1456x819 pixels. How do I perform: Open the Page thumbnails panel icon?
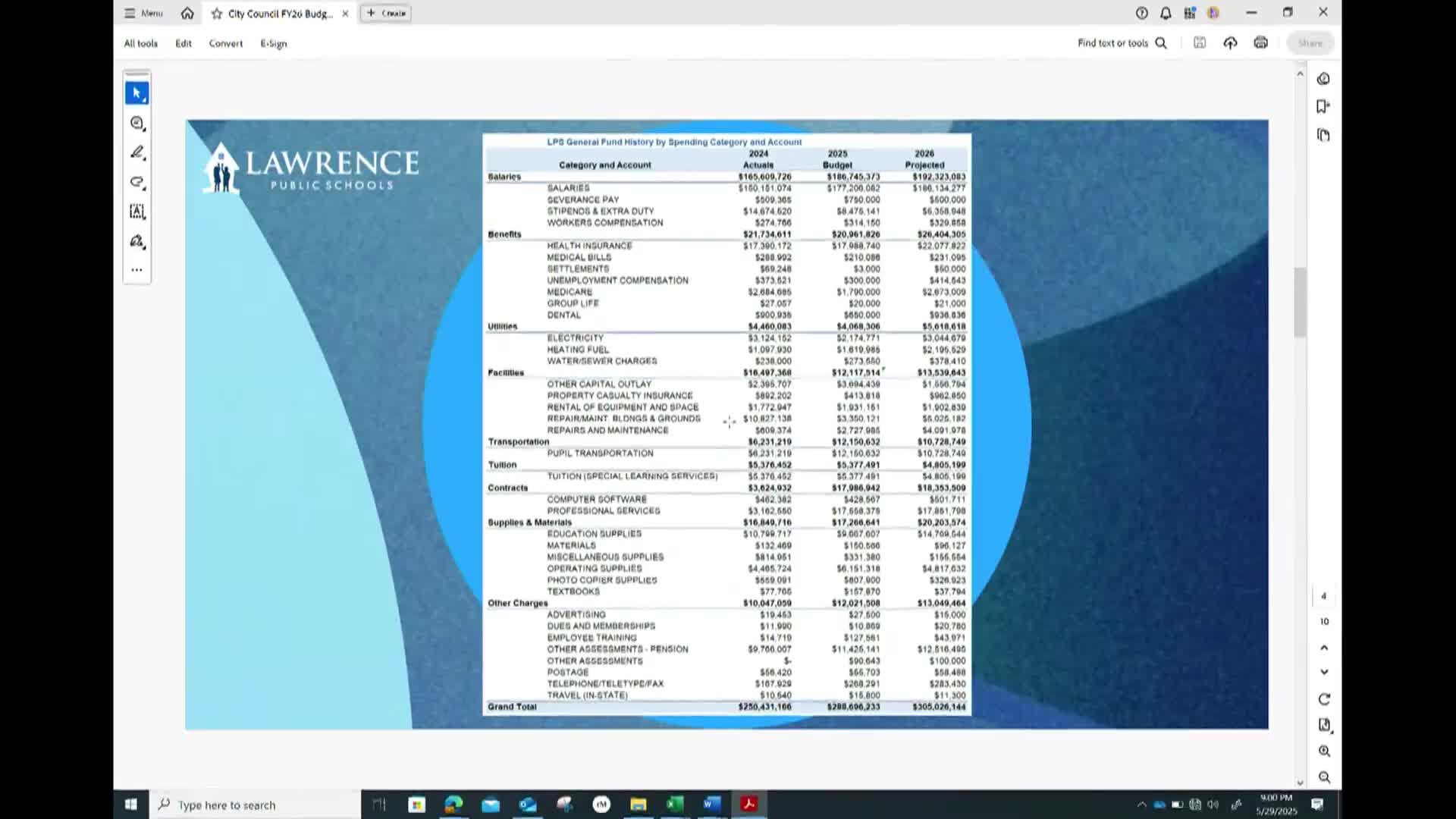coord(1324,135)
